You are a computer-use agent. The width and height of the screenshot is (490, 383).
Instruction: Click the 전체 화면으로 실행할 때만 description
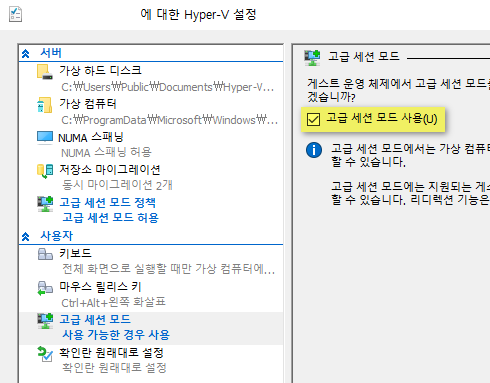point(169,269)
